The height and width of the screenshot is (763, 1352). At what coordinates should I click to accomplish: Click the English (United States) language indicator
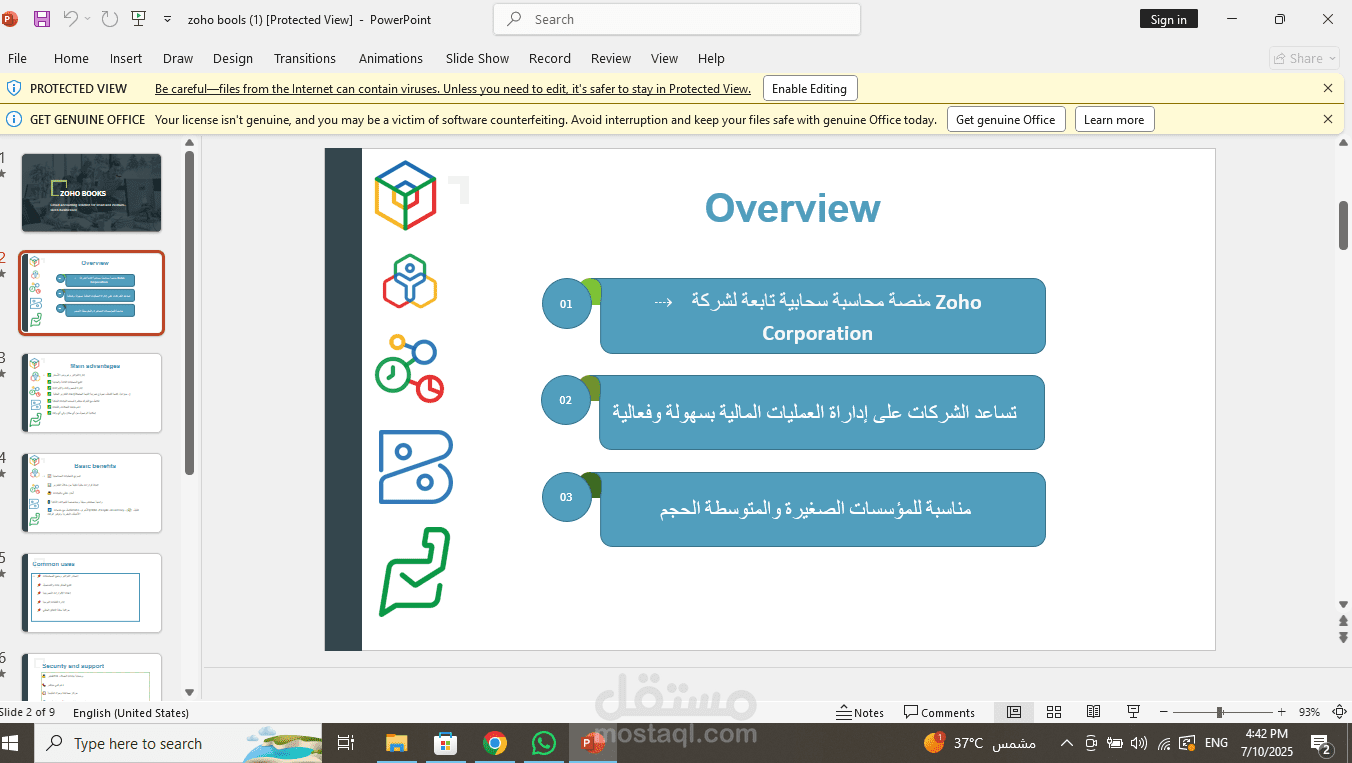(131, 713)
